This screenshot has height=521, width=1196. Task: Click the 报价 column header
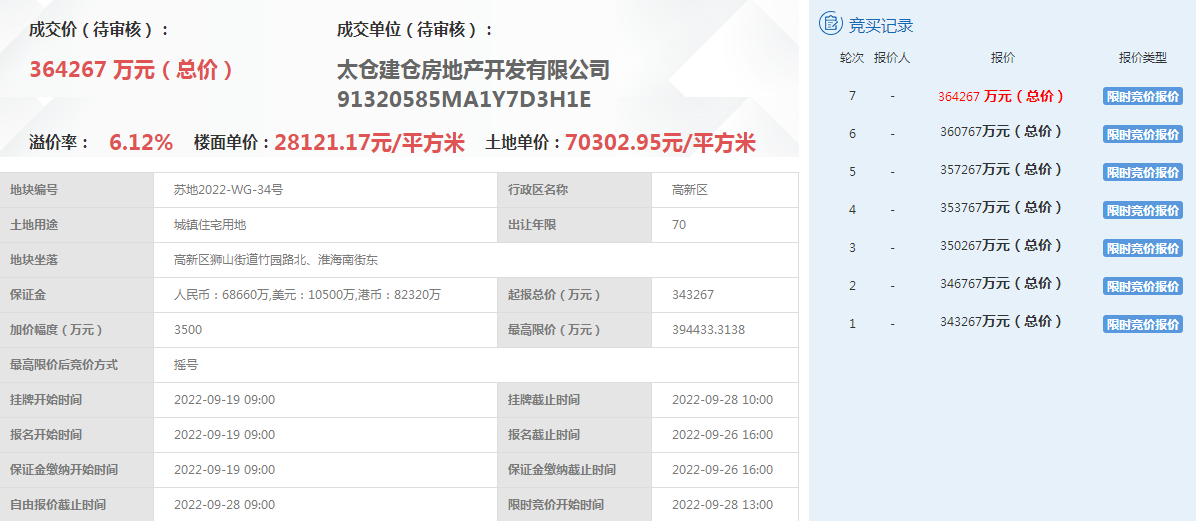coord(1002,58)
